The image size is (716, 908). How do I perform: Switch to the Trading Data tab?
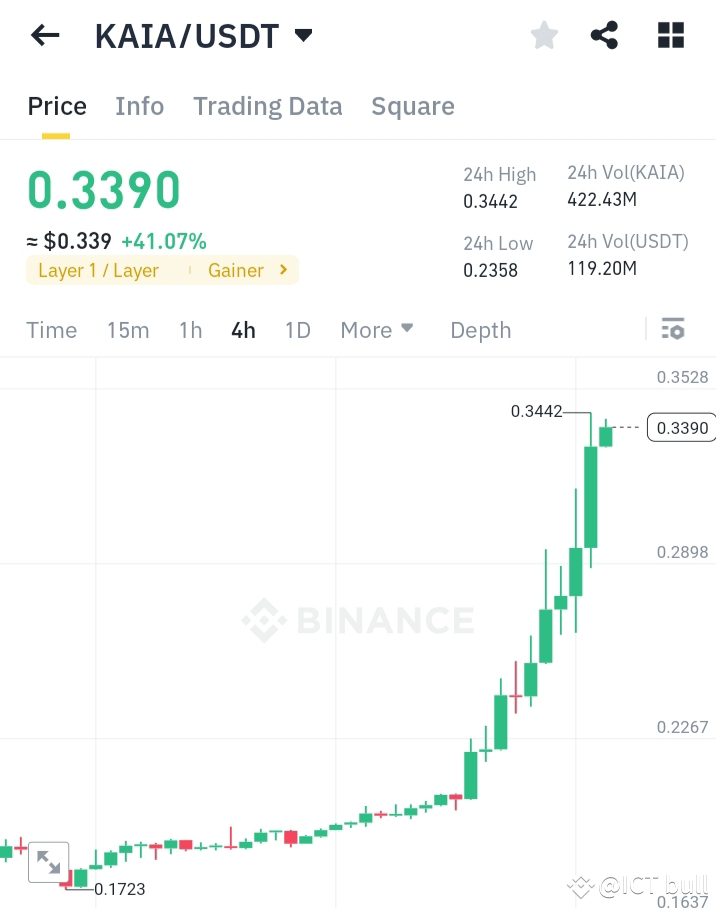[x=267, y=106]
